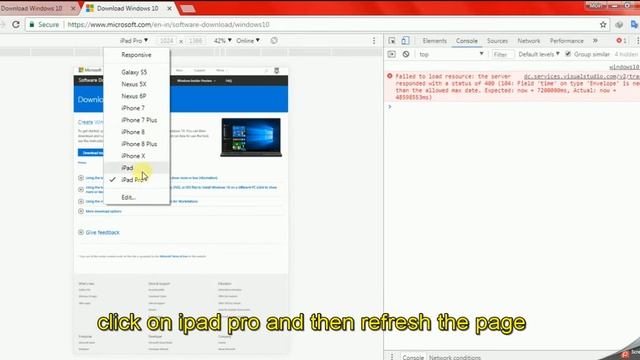The width and height of the screenshot is (640, 360).
Task: Reload the page with the refresh icon
Action: click(x=16, y=24)
